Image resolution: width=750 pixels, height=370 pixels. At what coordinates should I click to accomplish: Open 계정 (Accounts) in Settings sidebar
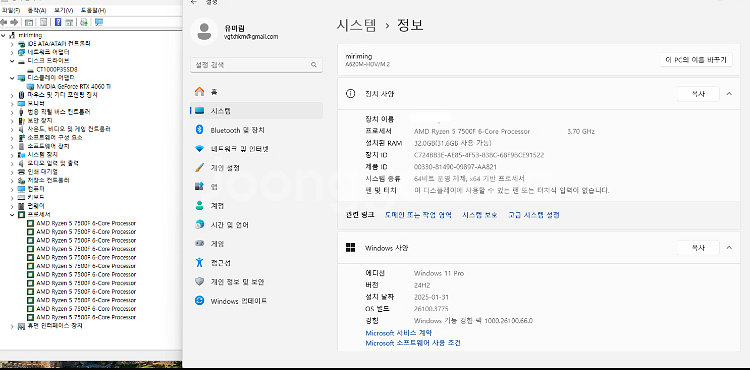(x=256, y=206)
